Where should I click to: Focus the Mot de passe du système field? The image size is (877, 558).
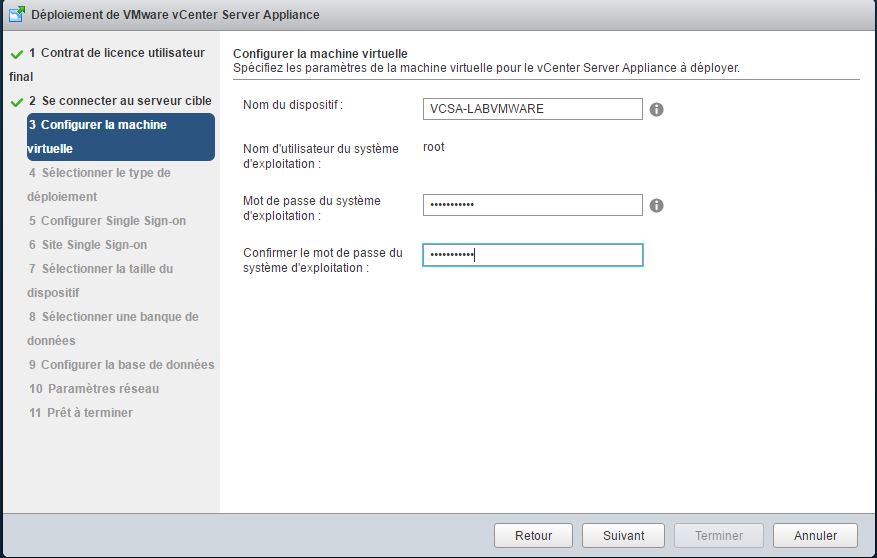coord(532,205)
